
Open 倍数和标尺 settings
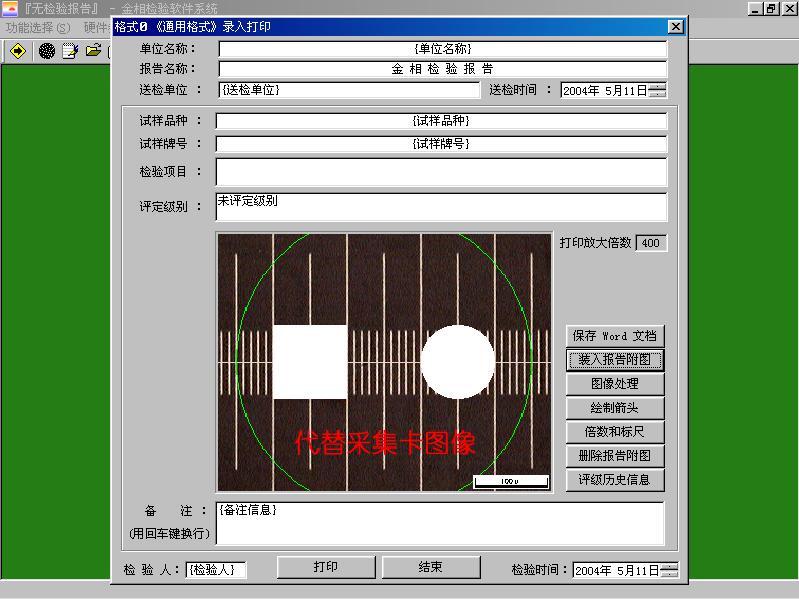[x=615, y=432]
